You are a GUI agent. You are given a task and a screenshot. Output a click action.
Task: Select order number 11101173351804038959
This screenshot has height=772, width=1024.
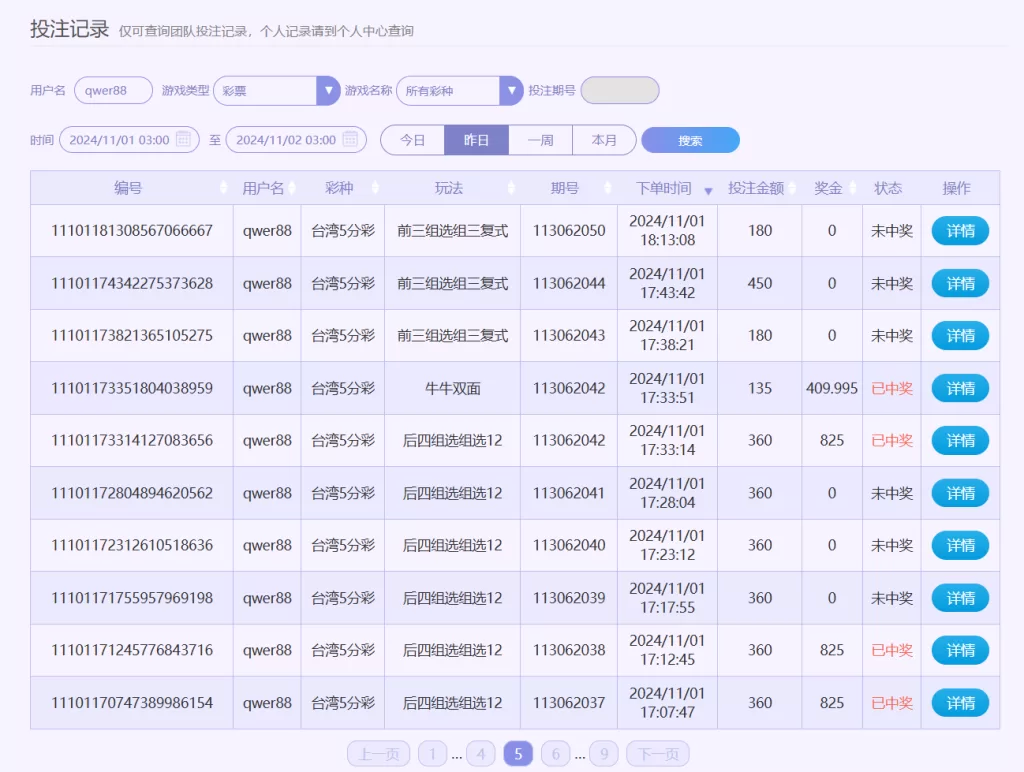(132, 388)
